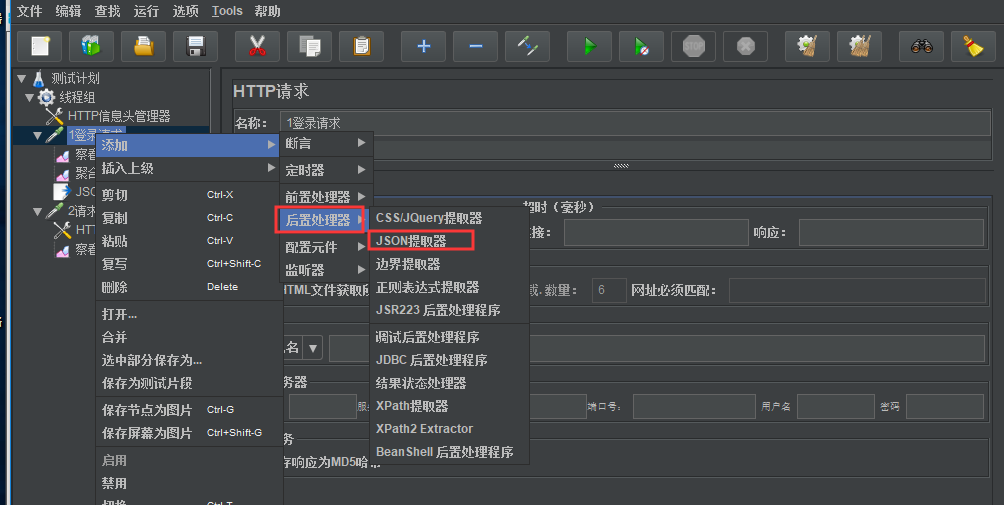This screenshot has height=505, width=1004.
Task: Open the 运行 menu
Action: point(147,11)
